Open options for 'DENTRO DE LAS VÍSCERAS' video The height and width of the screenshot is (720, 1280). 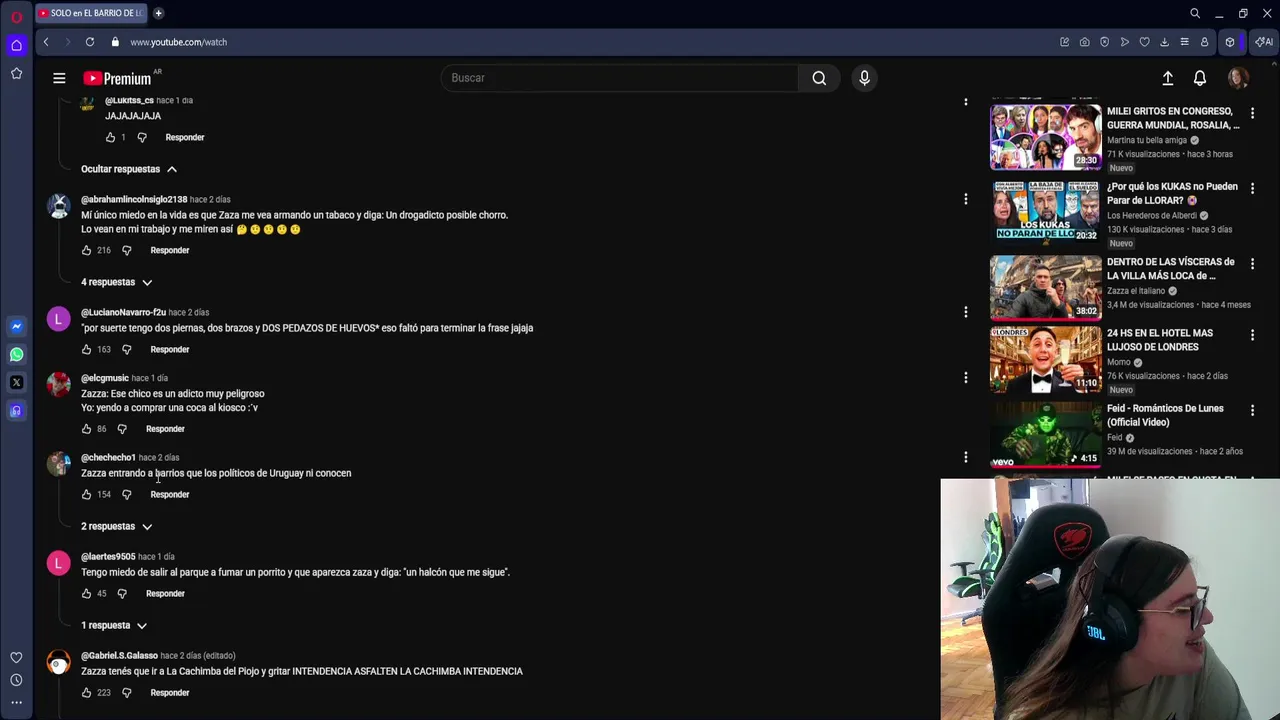coord(1252,263)
